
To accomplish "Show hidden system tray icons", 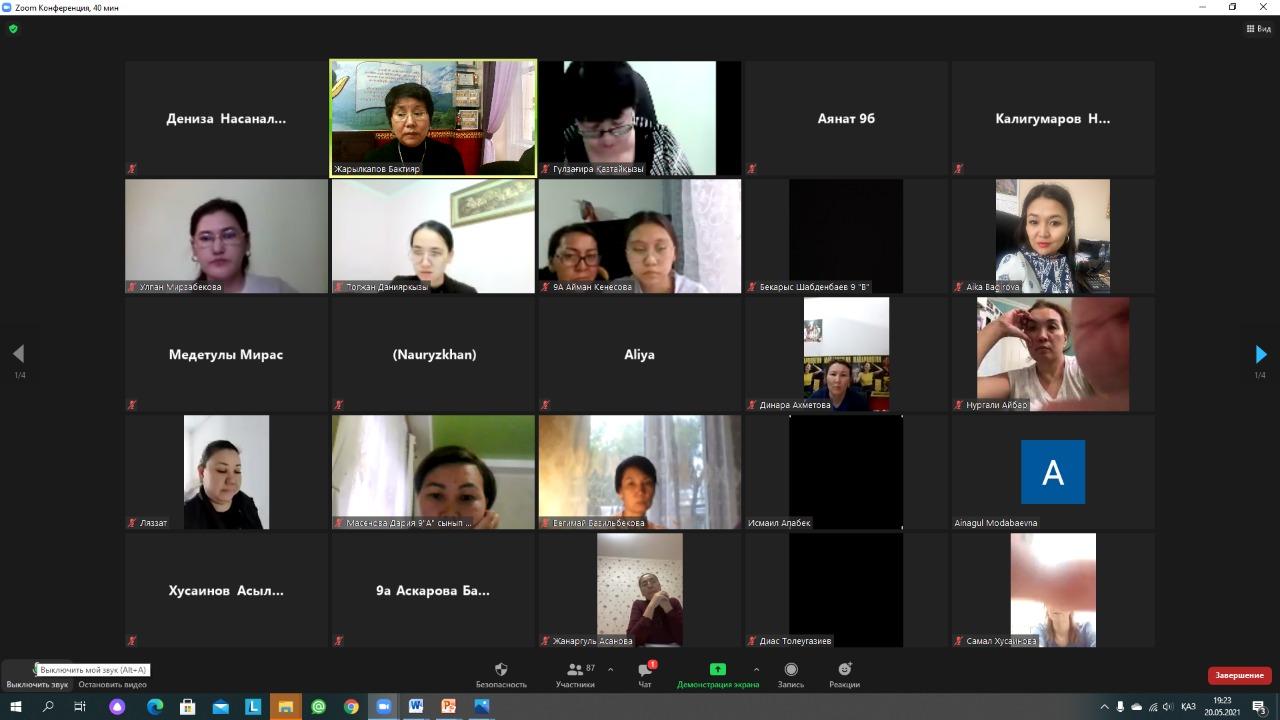I will click(1104, 707).
